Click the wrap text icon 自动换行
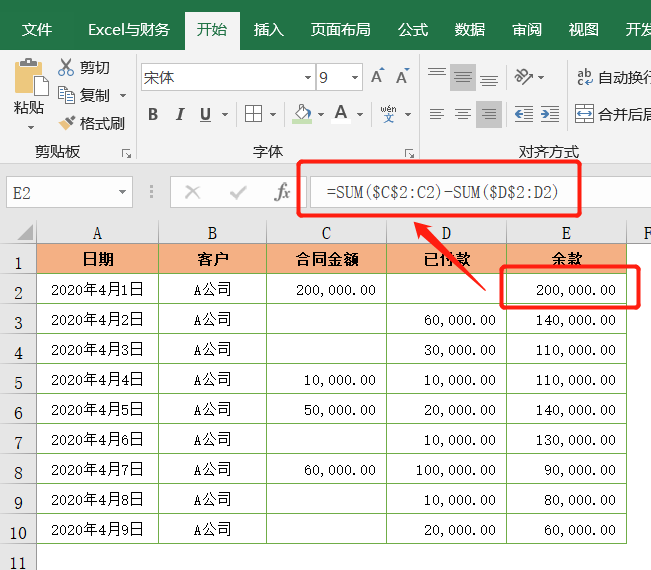The width and height of the screenshot is (651, 570). pos(585,77)
